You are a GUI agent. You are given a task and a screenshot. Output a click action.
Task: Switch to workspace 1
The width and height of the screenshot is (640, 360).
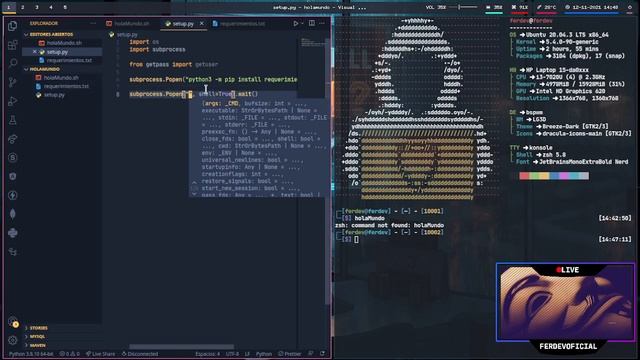pos(9,7)
